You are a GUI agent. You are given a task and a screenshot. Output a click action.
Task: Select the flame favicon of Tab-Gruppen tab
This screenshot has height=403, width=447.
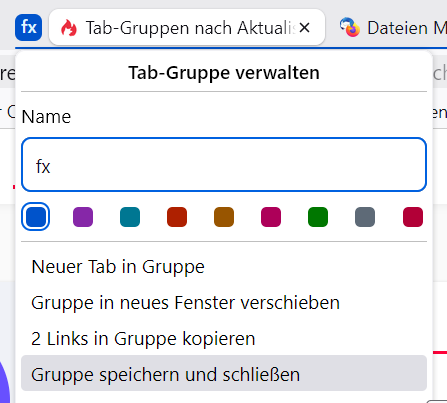69,28
